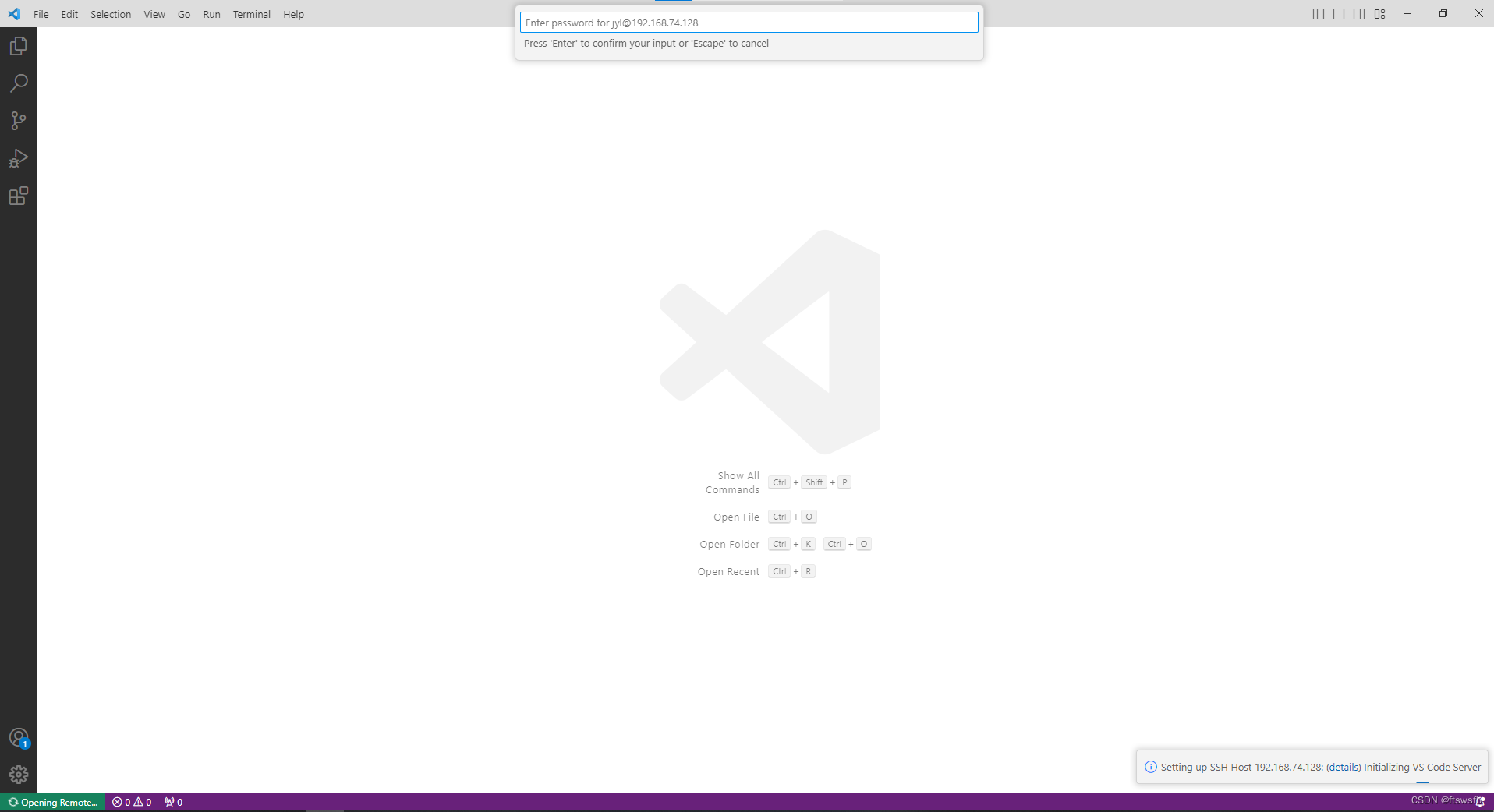Image resolution: width=1494 pixels, height=812 pixels.
Task: Focus the password input for jyl@192.168.74.128
Action: pos(749,23)
